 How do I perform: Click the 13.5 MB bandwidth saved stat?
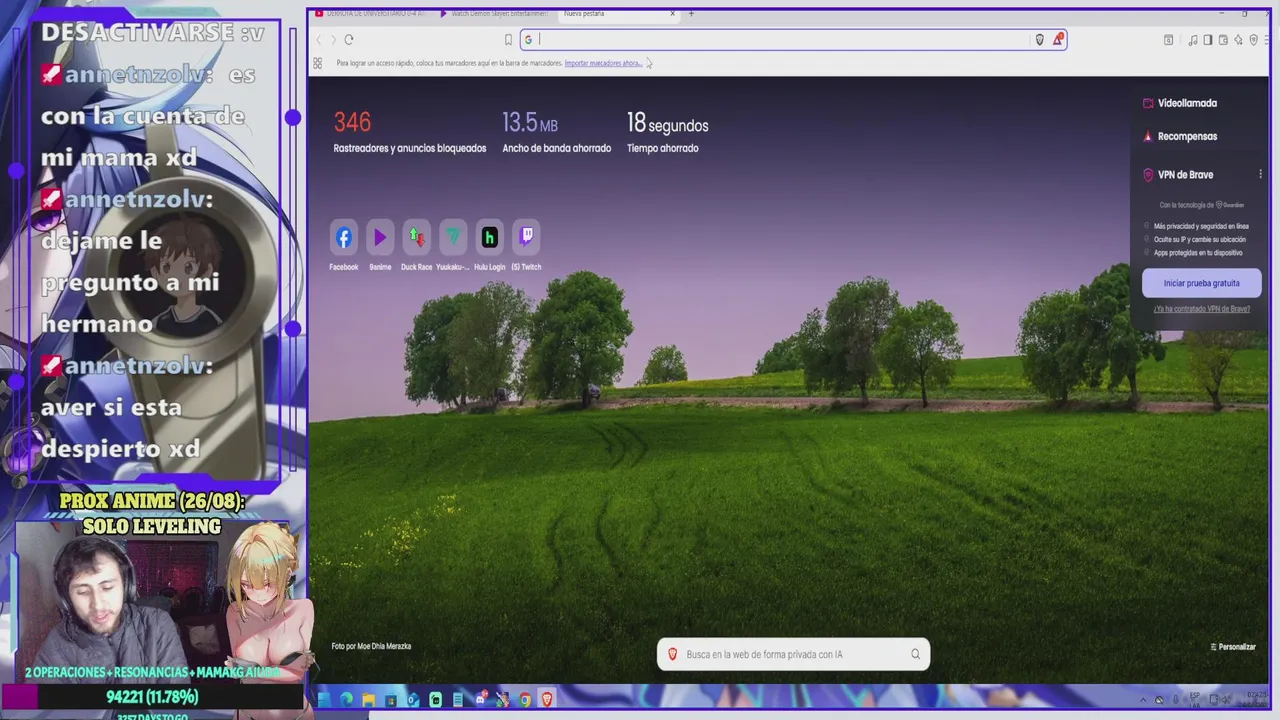pos(556,133)
